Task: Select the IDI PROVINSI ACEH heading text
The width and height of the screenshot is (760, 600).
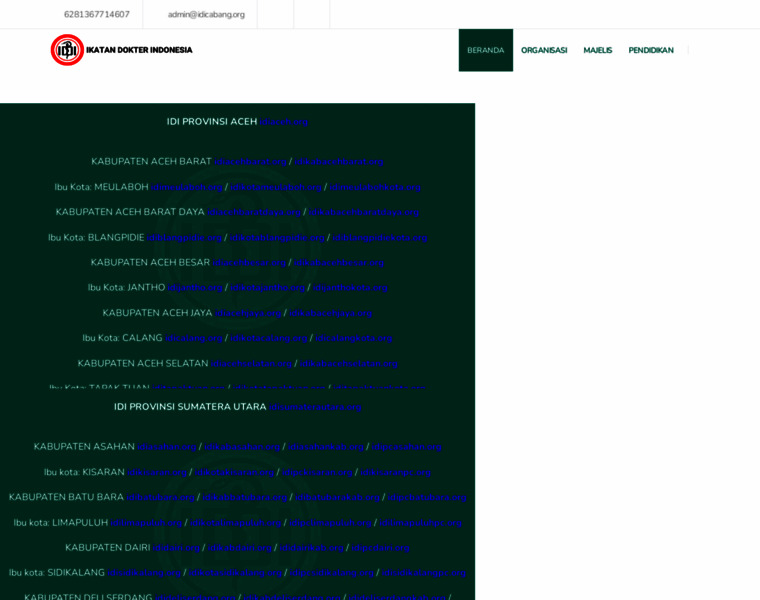Action: (212, 122)
